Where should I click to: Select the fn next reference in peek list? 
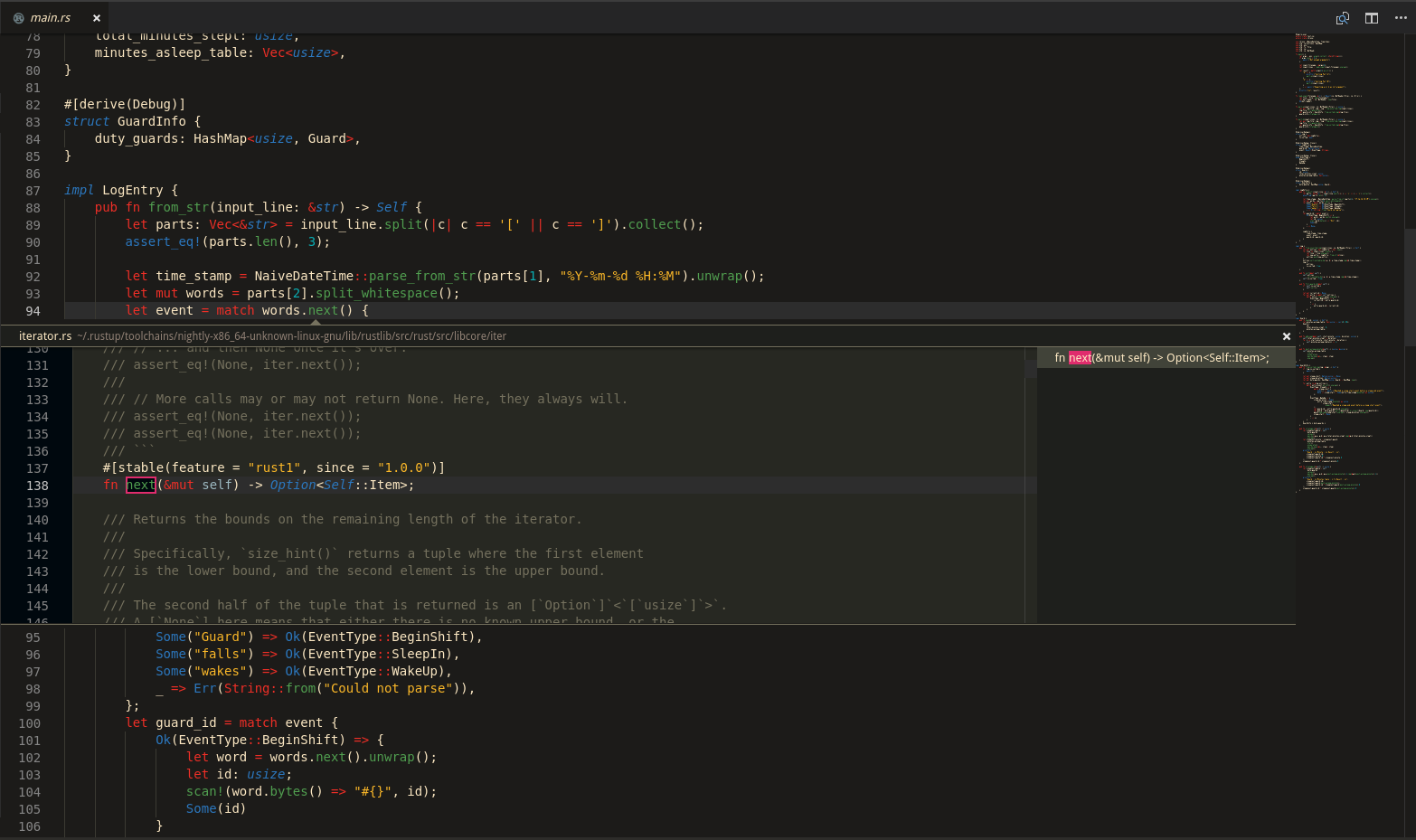click(x=1166, y=358)
